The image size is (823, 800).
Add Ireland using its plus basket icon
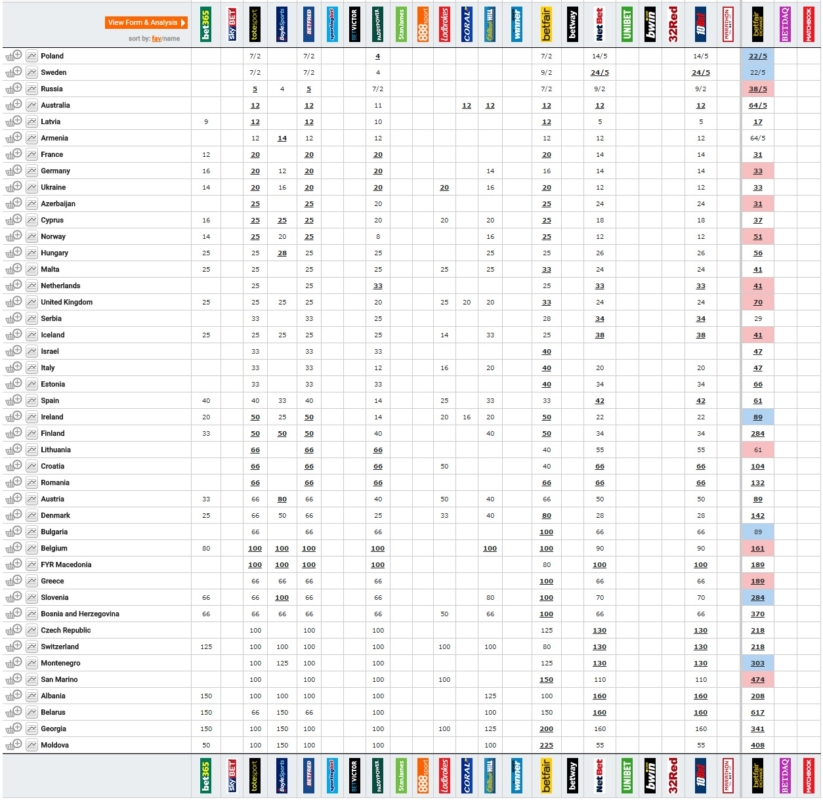point(14,417)
